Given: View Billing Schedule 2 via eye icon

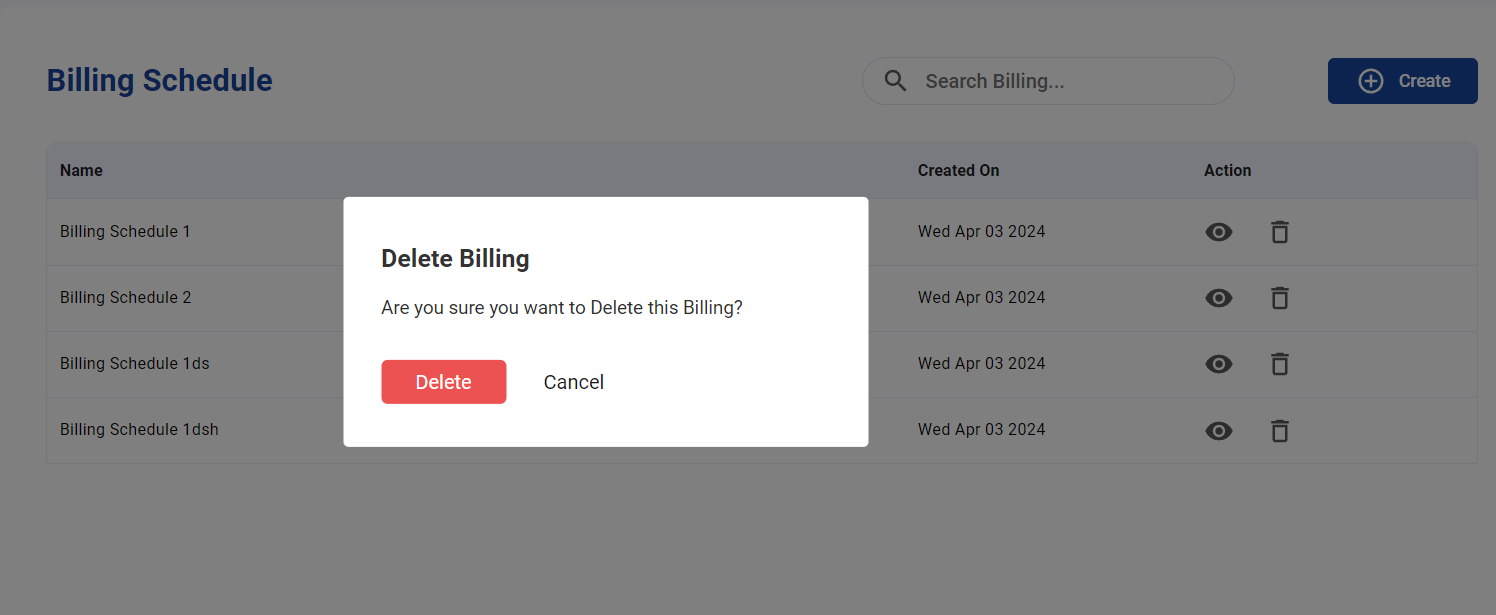Looking at the screenshot, I should [1218, 298].
